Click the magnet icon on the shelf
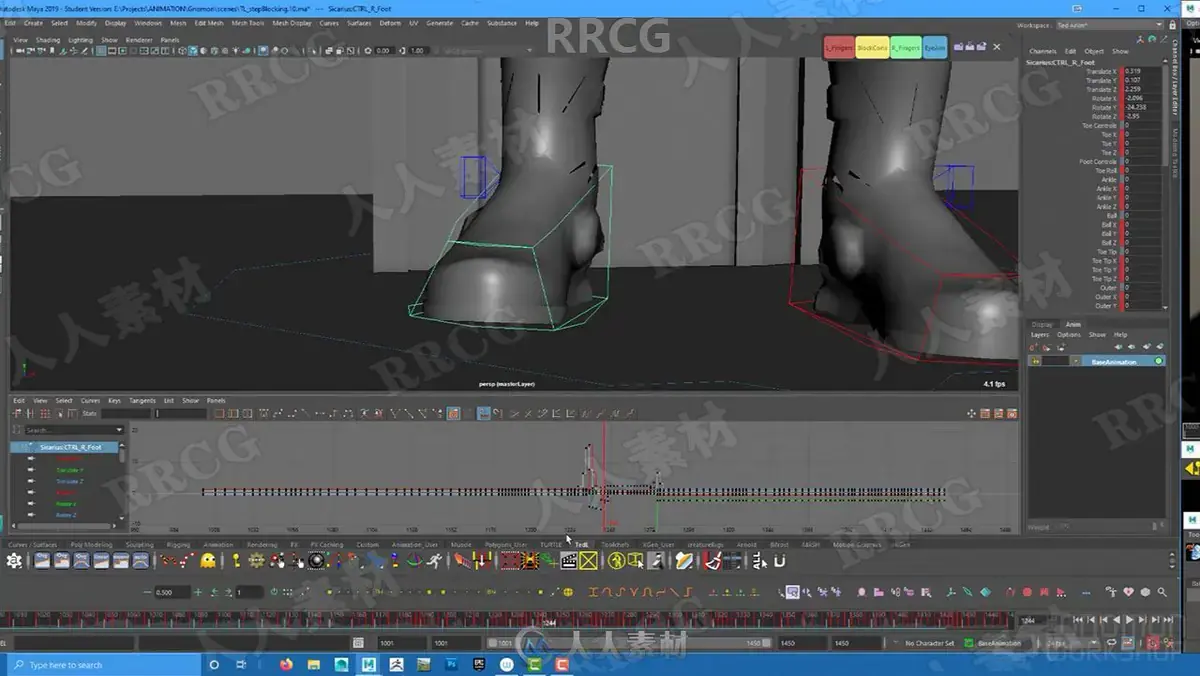 [x=780, y=561]
